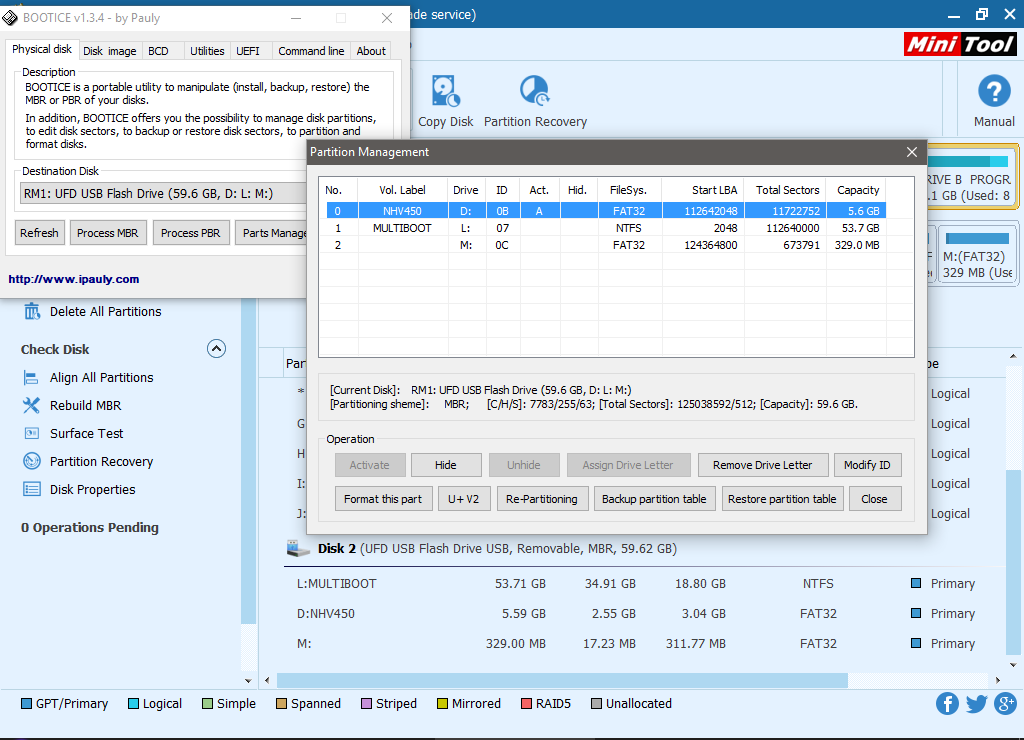Open MiniTool's Twitter page icon

(x=976, y=703)
